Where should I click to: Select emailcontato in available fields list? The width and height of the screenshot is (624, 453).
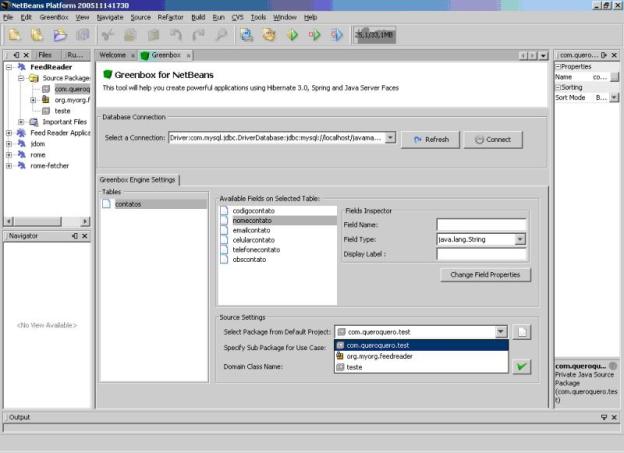[x=251, y=230]
